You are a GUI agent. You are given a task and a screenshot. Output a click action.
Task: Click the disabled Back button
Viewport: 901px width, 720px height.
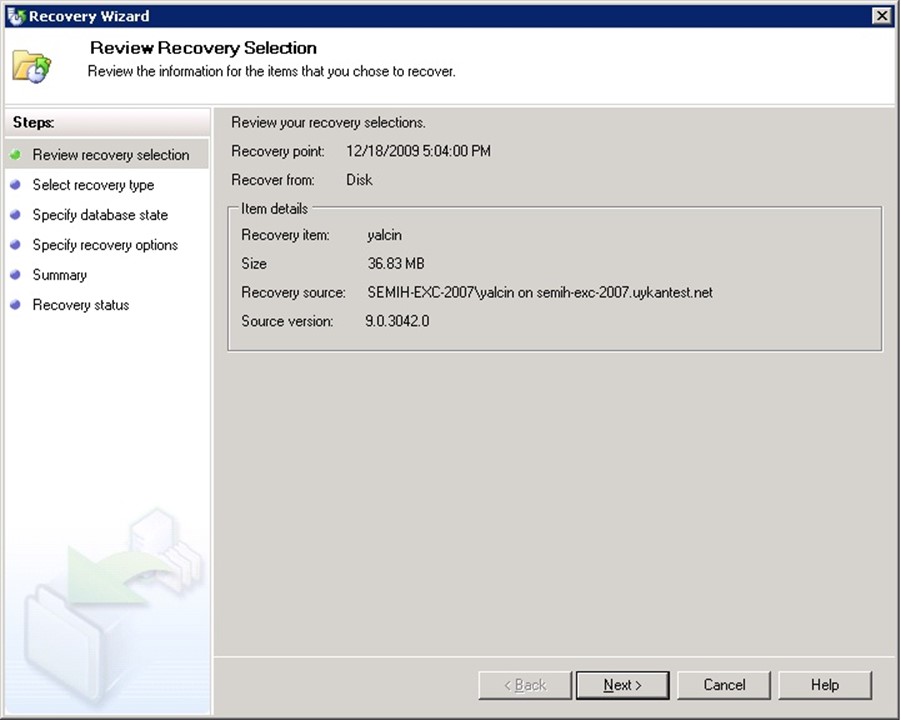524,685
